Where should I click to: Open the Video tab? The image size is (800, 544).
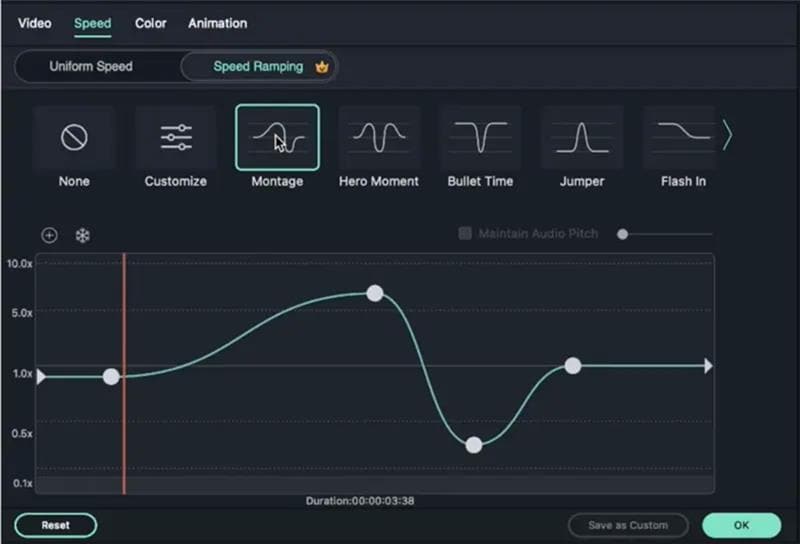35,23
